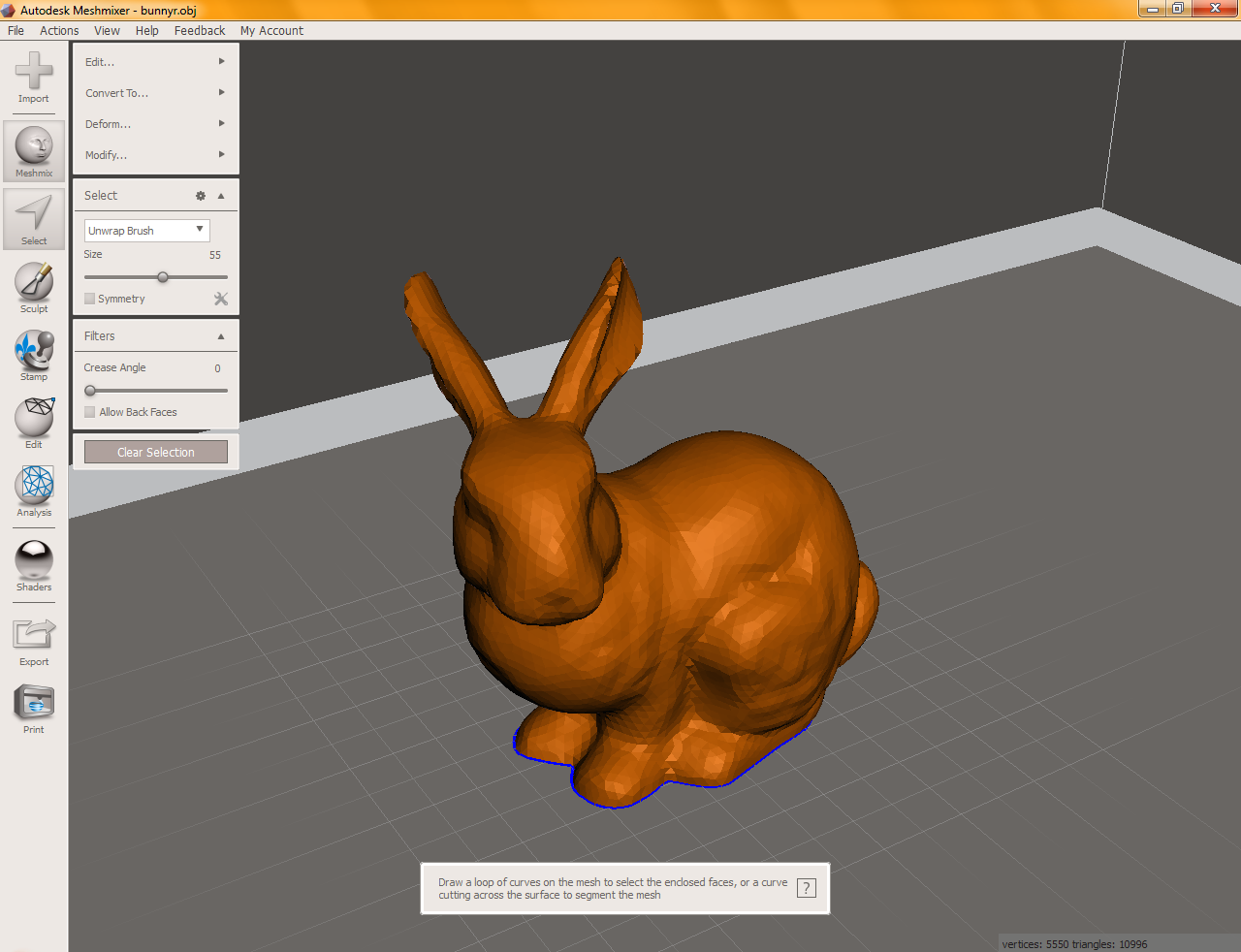Click the brush Size slider handle

point(163,277)
